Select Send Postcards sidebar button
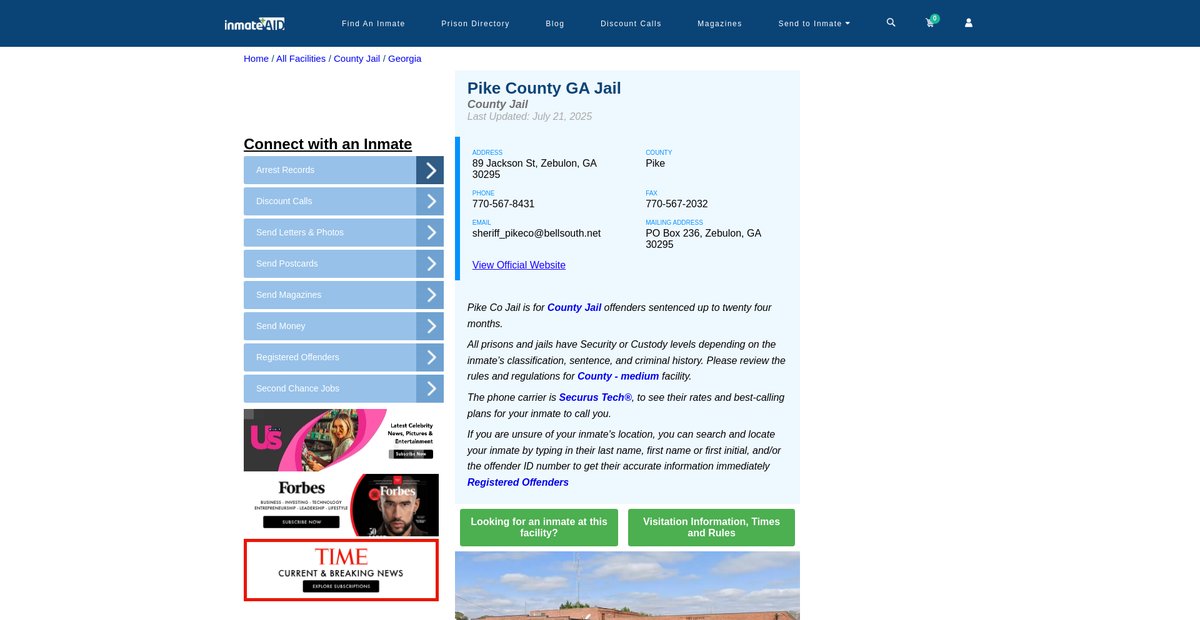 pyautogui.click(x=330, y=264)
